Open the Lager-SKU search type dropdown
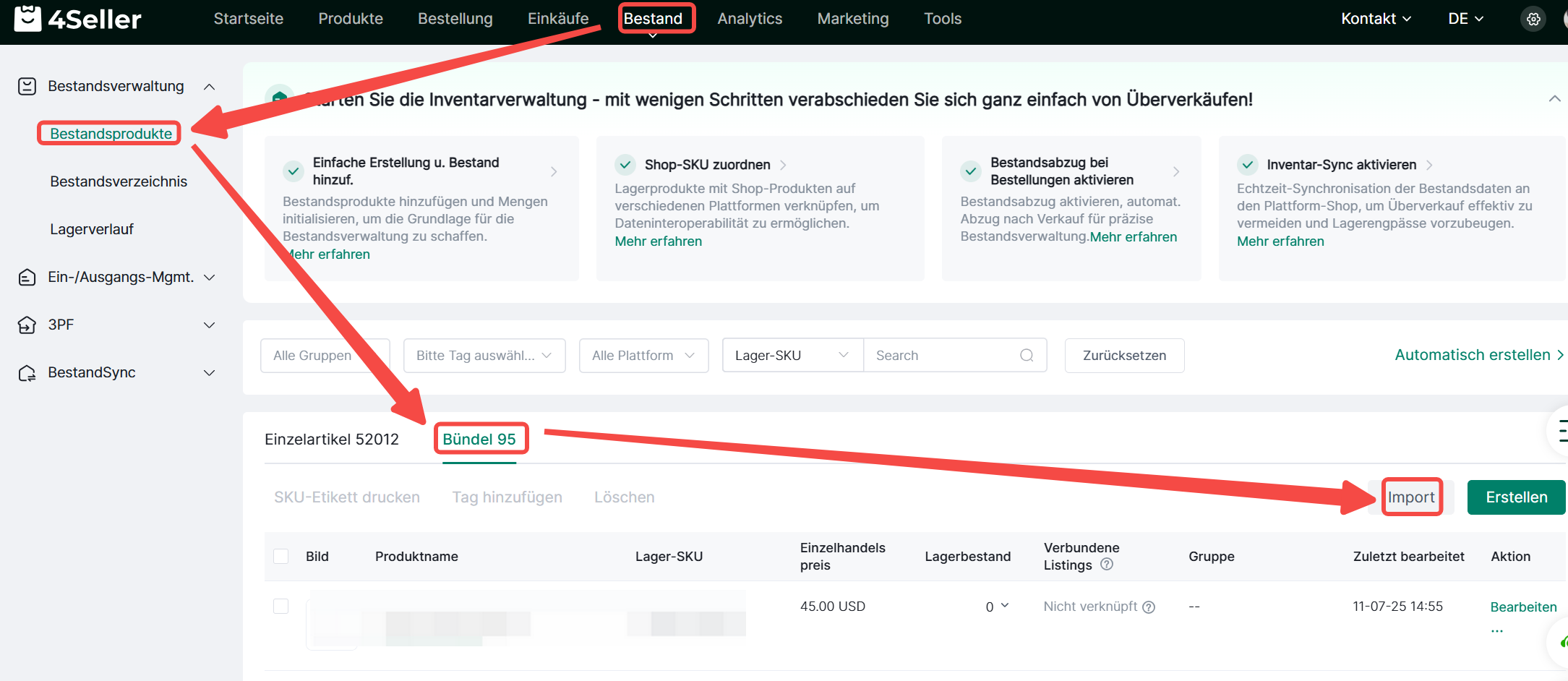 pyautogui.click(x=792, y=356)
